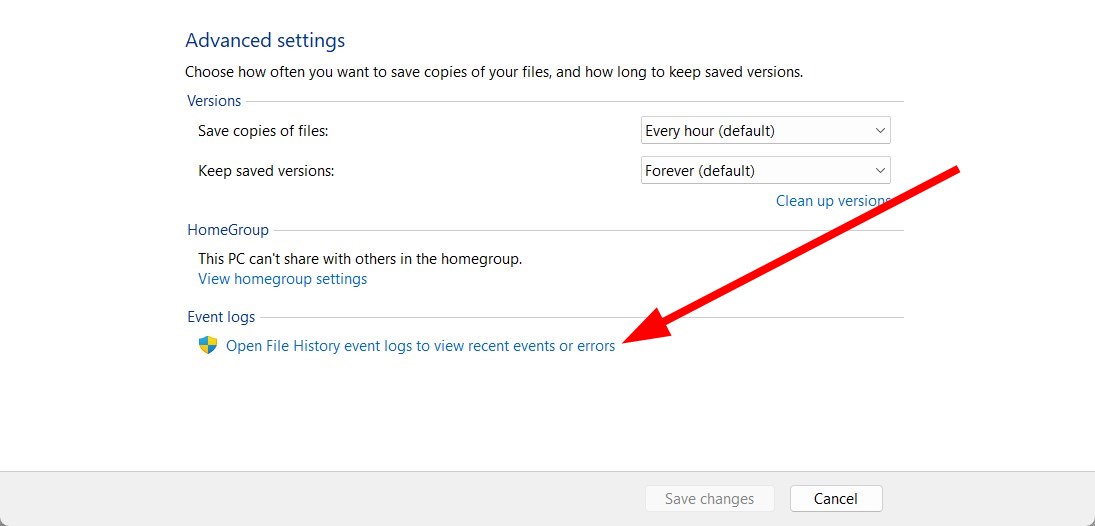Screen dimensions: 1095x526
Task: Click the shield icon beside event logs link
Action: (x=208, y=345)
